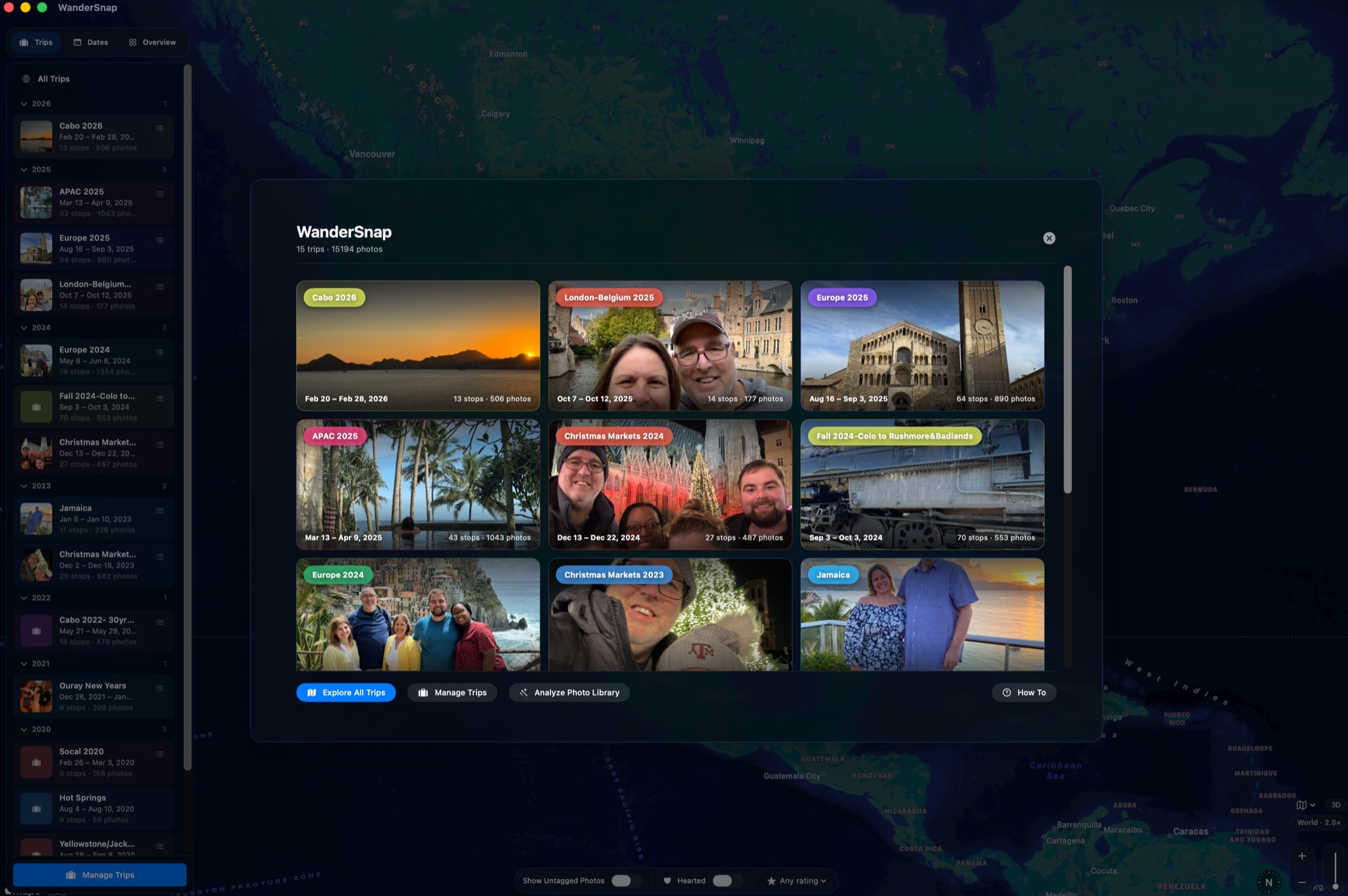1348x896 pixels.
Task: Collapse the 2026 year group in the sidebar
Action: coord(24,104)
